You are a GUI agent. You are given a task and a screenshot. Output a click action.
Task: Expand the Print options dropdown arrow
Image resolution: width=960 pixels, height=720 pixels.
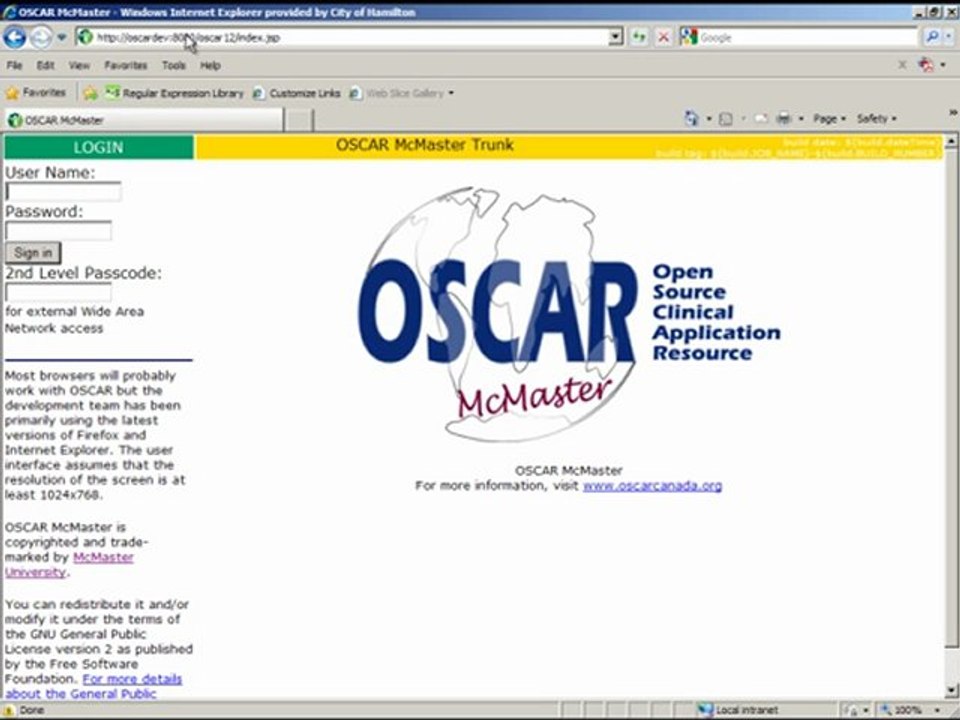(x=801, y=119)
